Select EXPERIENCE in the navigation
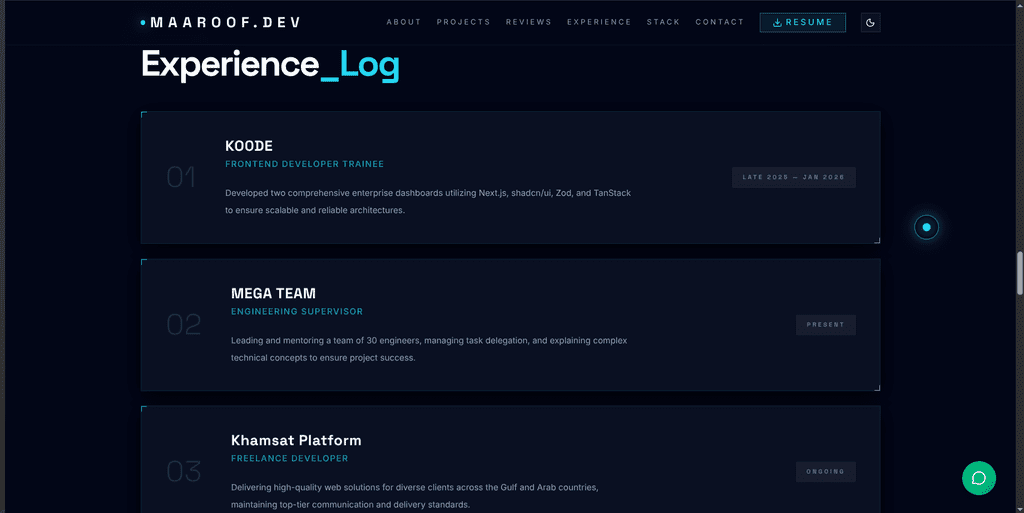Viewport: 1024px width, 513px height. click(x=599, y=22)
